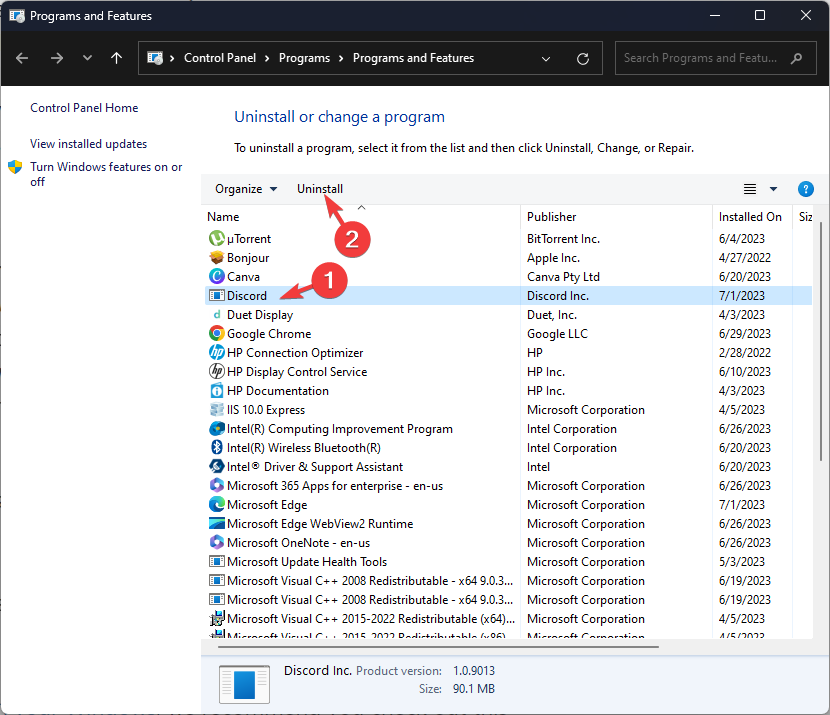
Task: Click the horizontal scrollbar below the list
Action: [x=438, y=647]
